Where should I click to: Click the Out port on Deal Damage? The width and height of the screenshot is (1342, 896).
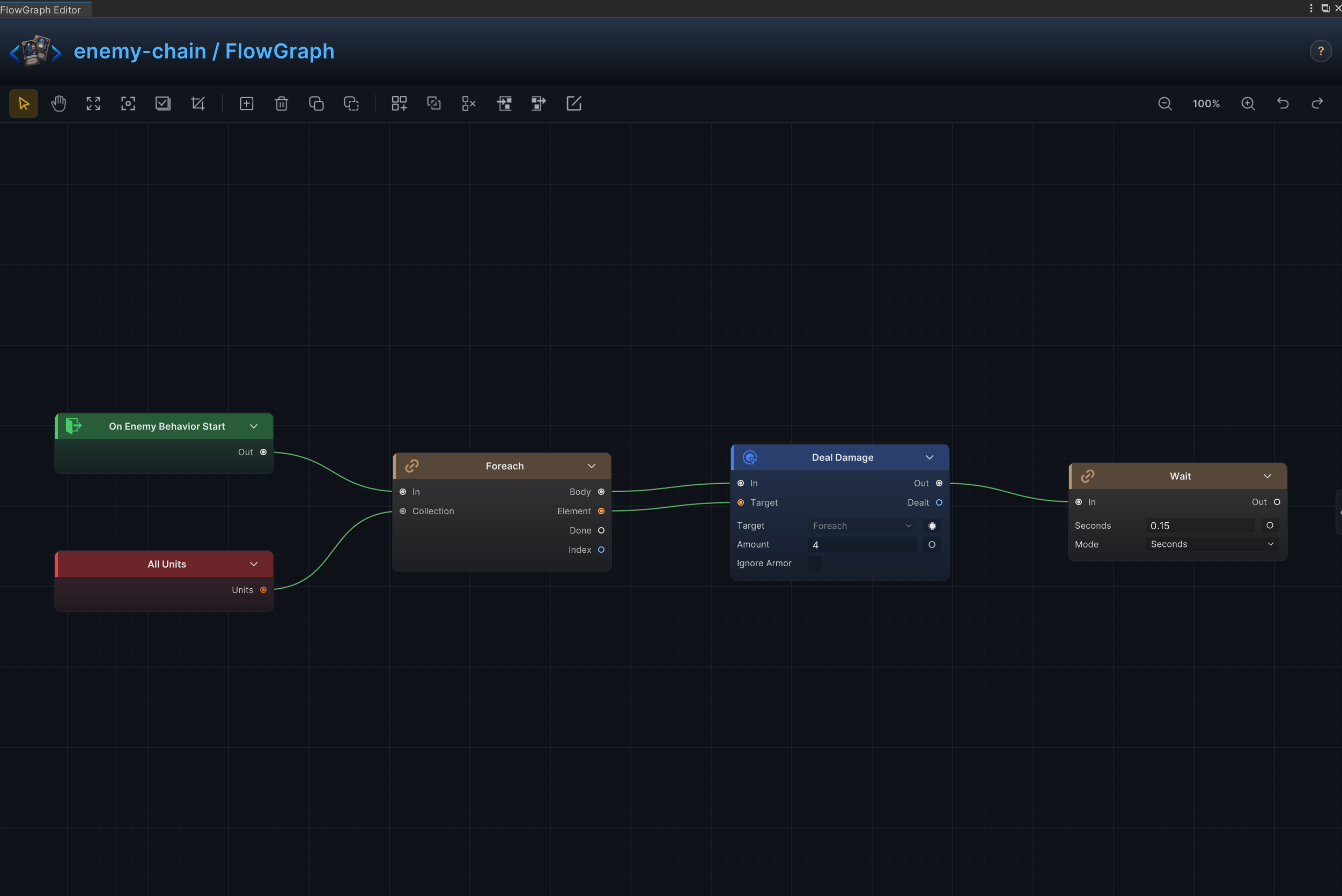pyautogui.click(x=939, y=483)
